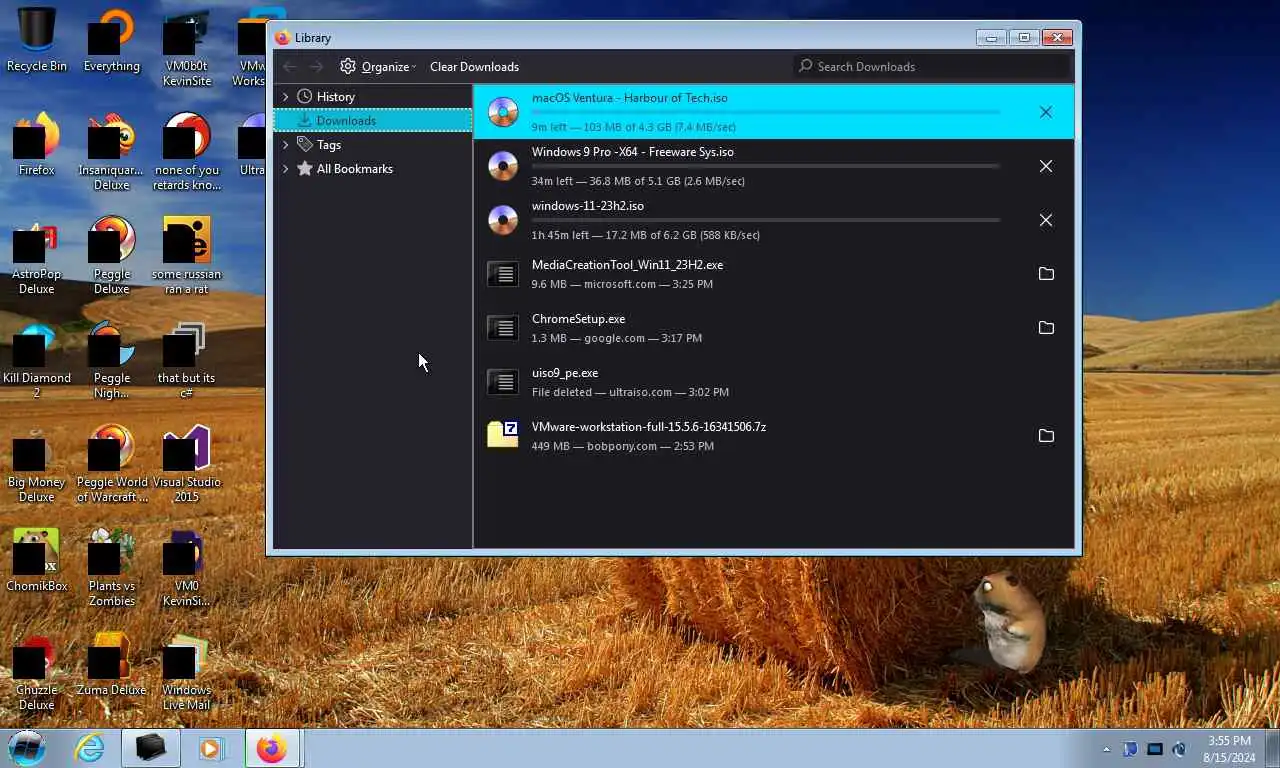Go forward with the Library forward arrow
Image resolution: width=1280 pixels, height=768 pixels.
316,67
